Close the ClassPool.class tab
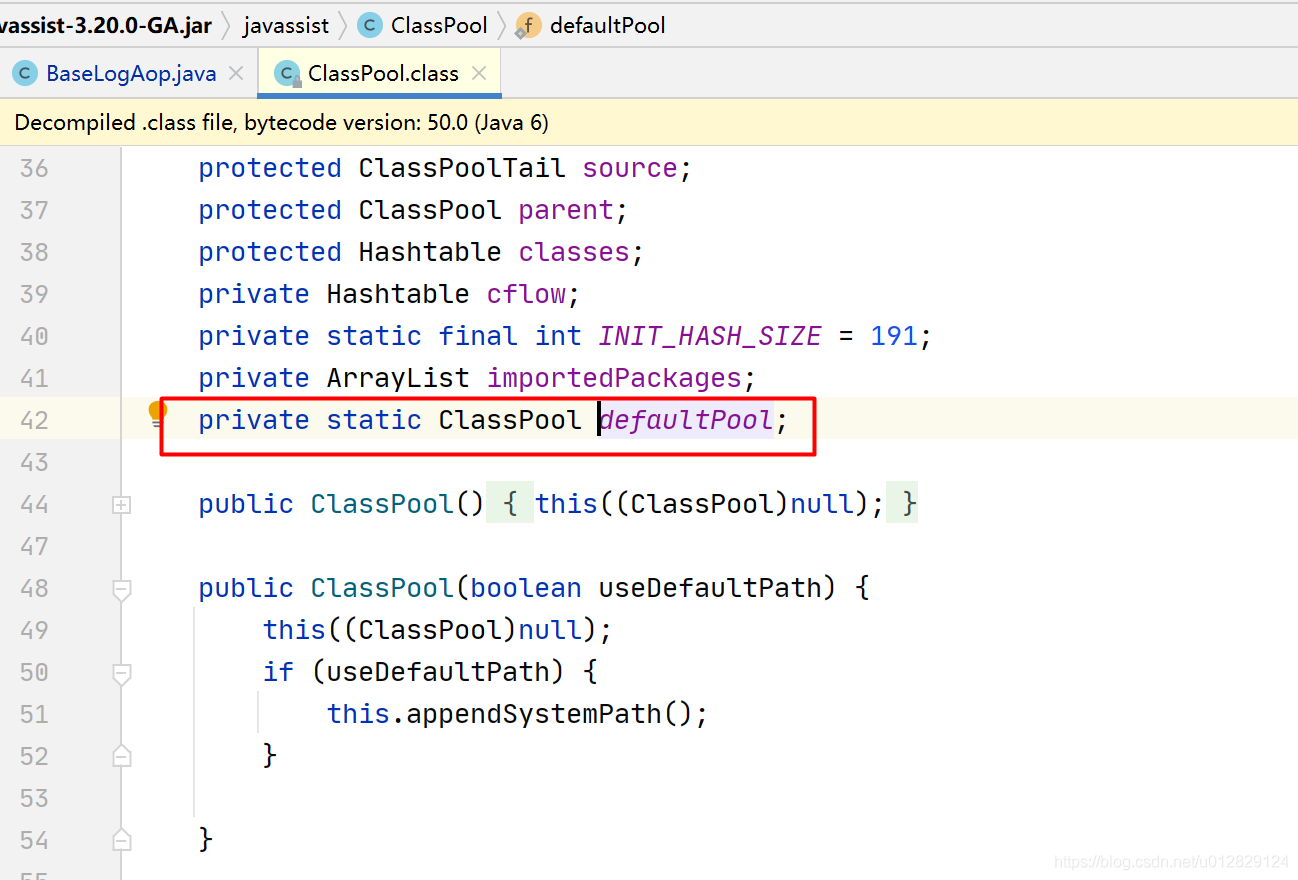The image size is (1298, 880). point(479,73)
